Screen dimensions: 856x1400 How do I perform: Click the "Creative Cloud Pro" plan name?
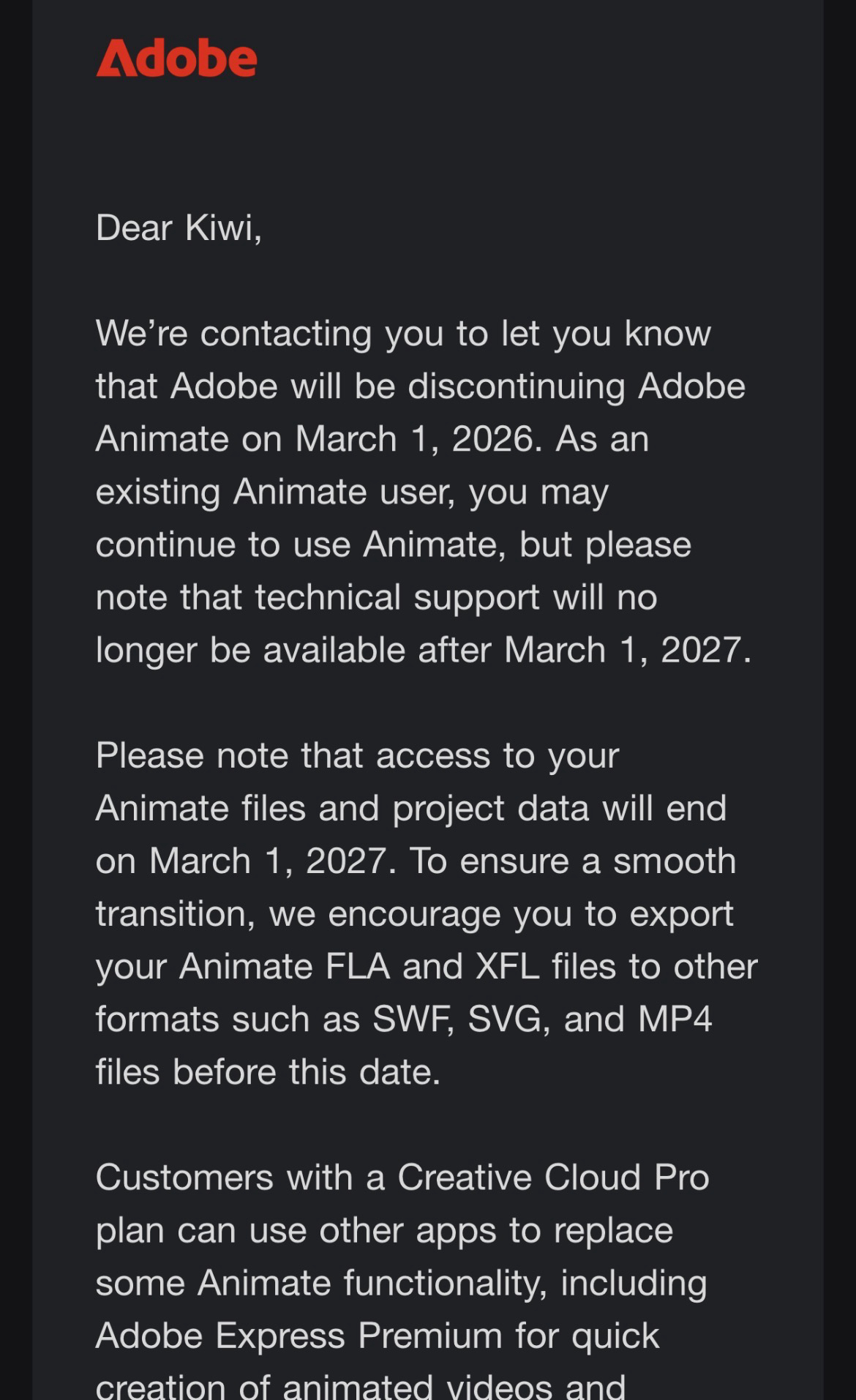click(553, 1178)
